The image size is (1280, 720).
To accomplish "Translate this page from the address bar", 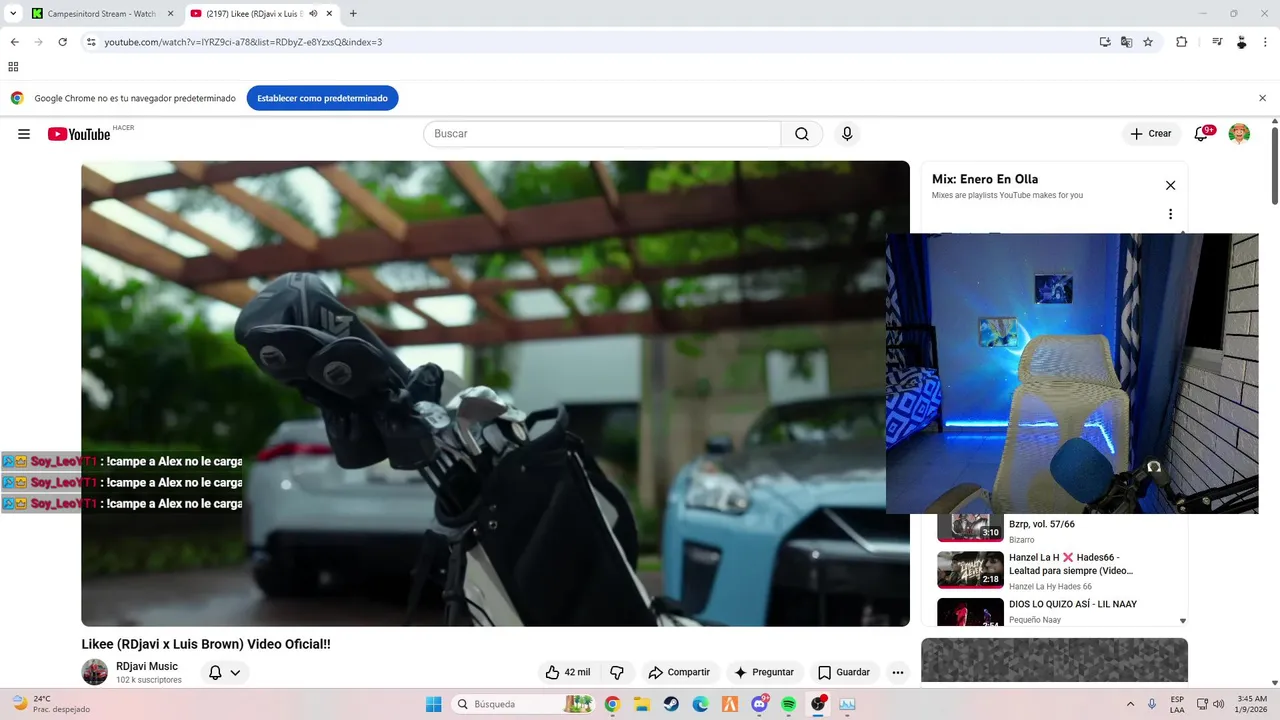I will [1127, 42].
